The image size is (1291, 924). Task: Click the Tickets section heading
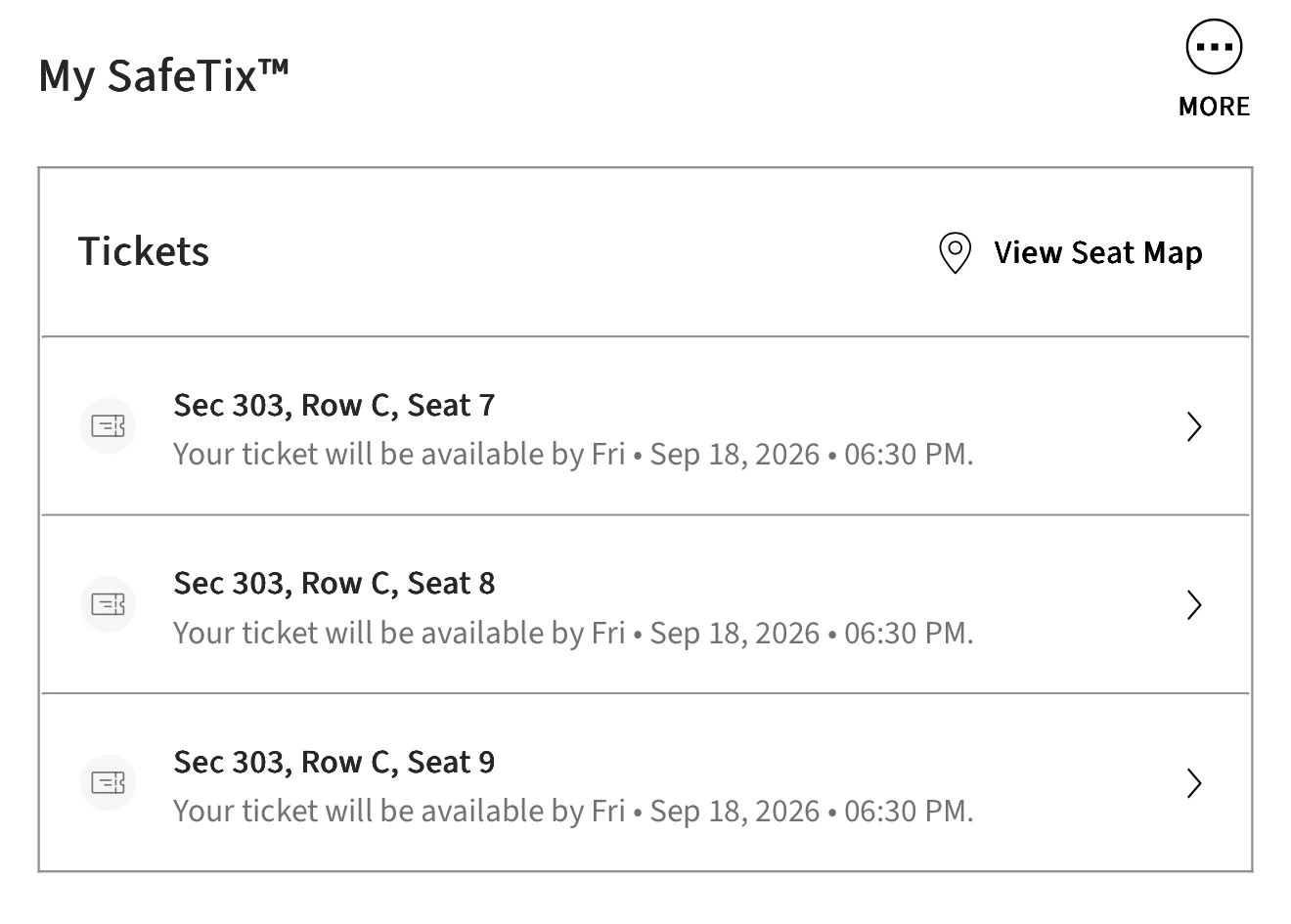[x=144, y=251]
